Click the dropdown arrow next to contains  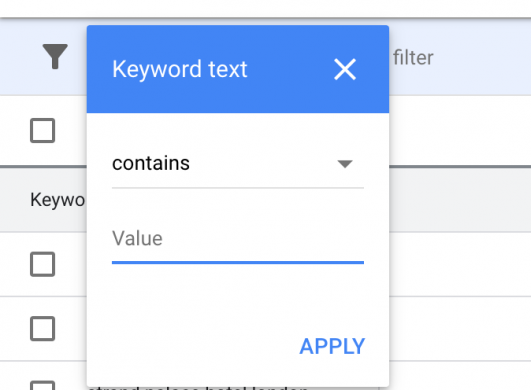345,164
